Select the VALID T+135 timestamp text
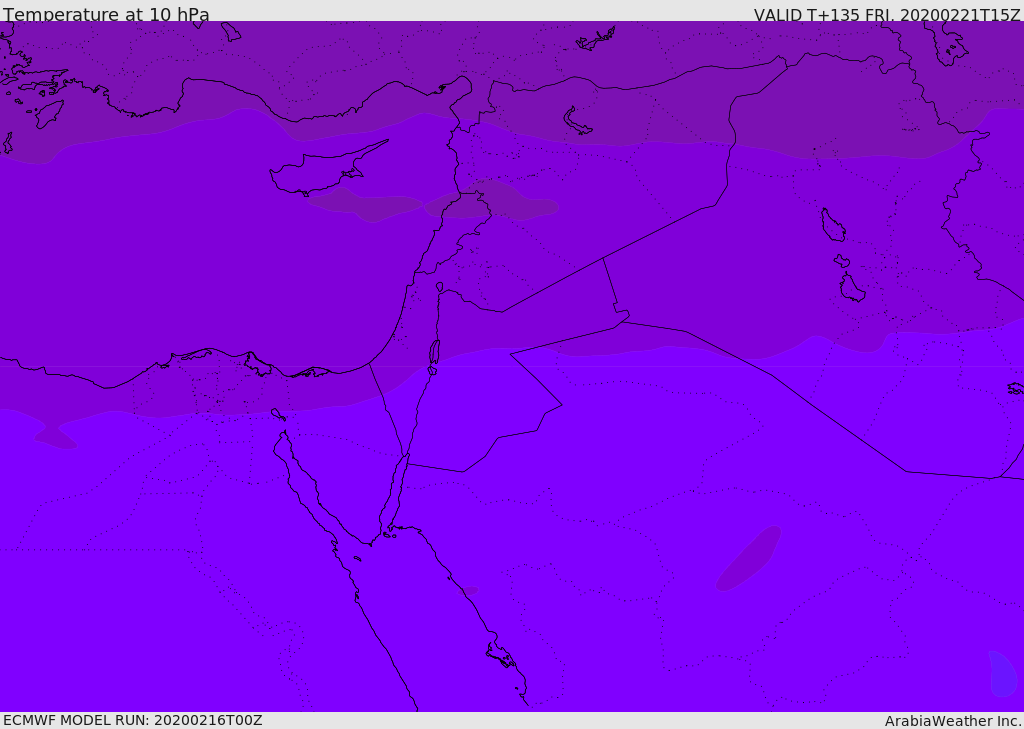Viewport: 1024px width, 729px height. (886, 15)
